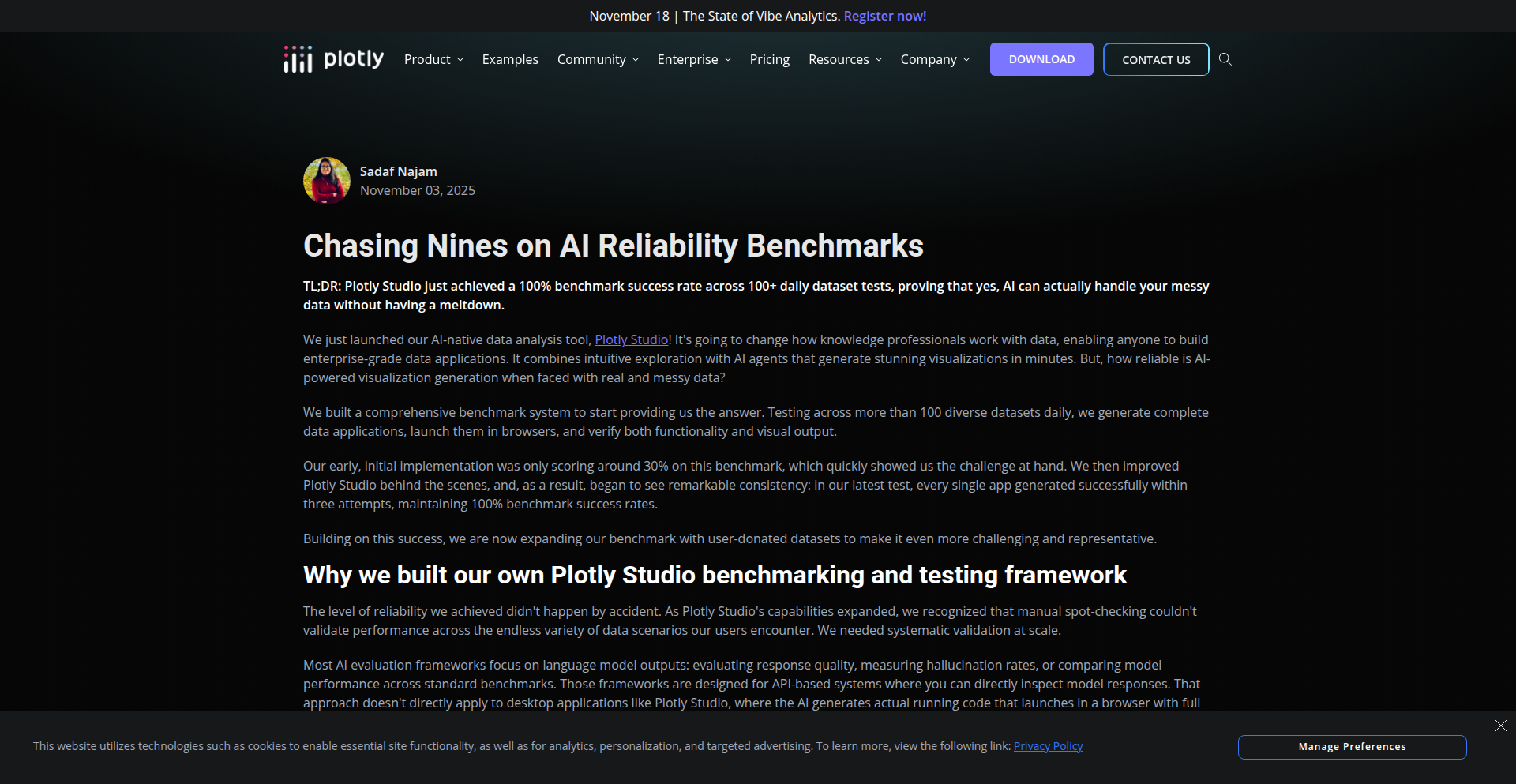The width and height of the screenshot is (1516, 784).
Task: Open the Plotly Studio link
Action: pyautogui.click(x=632, y=339)
